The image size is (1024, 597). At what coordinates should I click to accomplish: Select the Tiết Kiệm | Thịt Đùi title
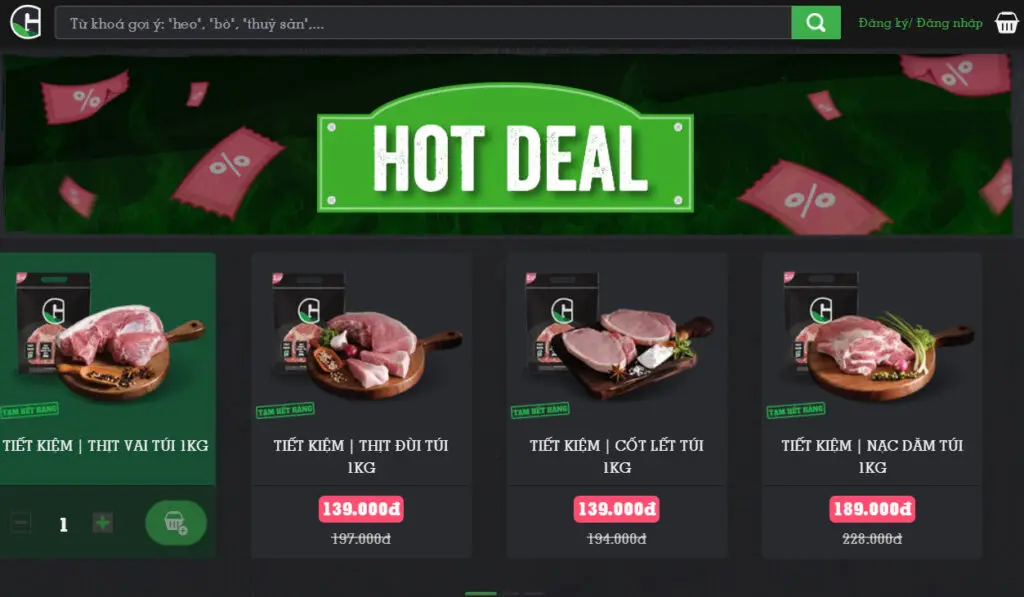361,456
